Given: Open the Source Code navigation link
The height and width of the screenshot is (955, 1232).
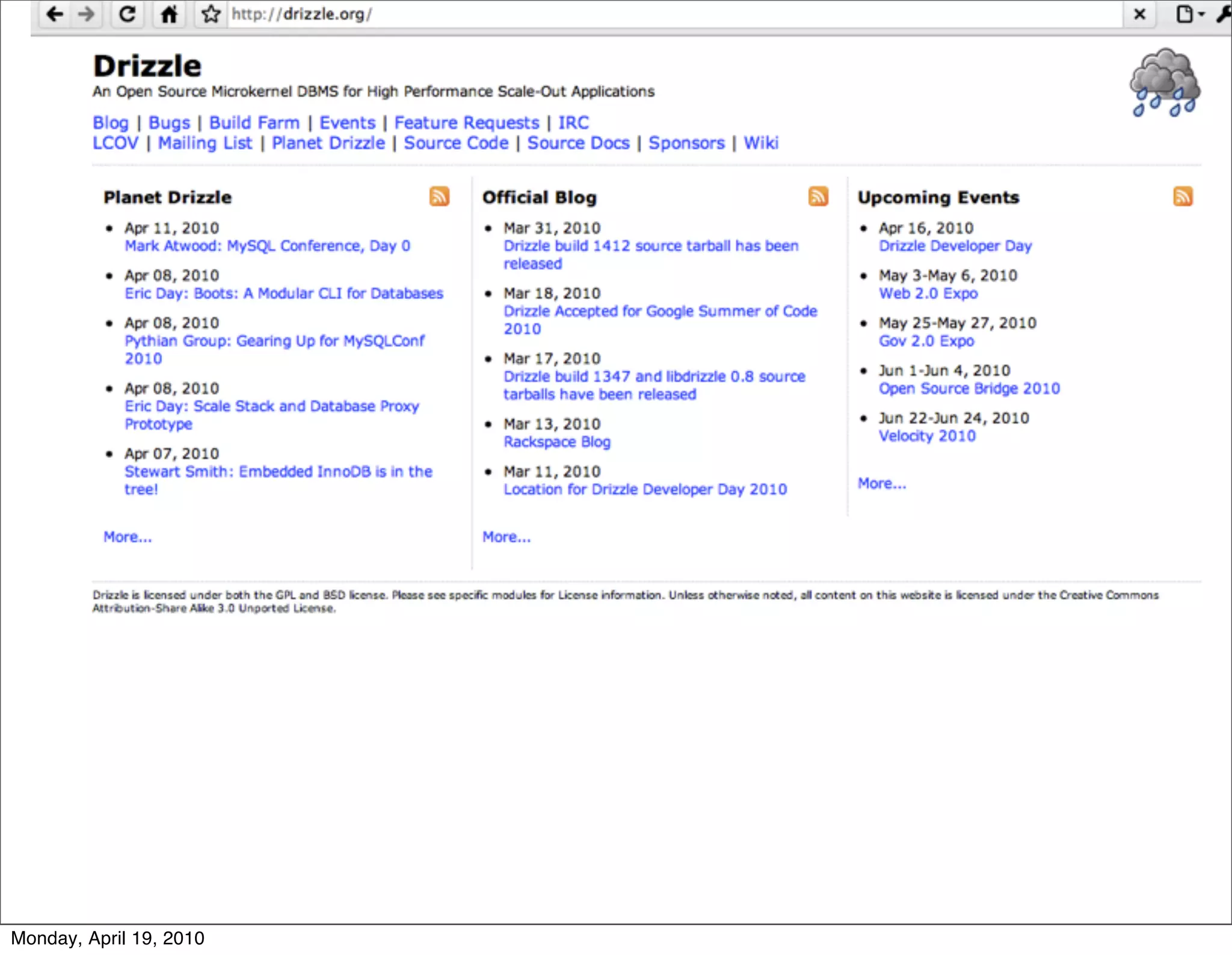Looking at the screenshot, I should 456,143.
